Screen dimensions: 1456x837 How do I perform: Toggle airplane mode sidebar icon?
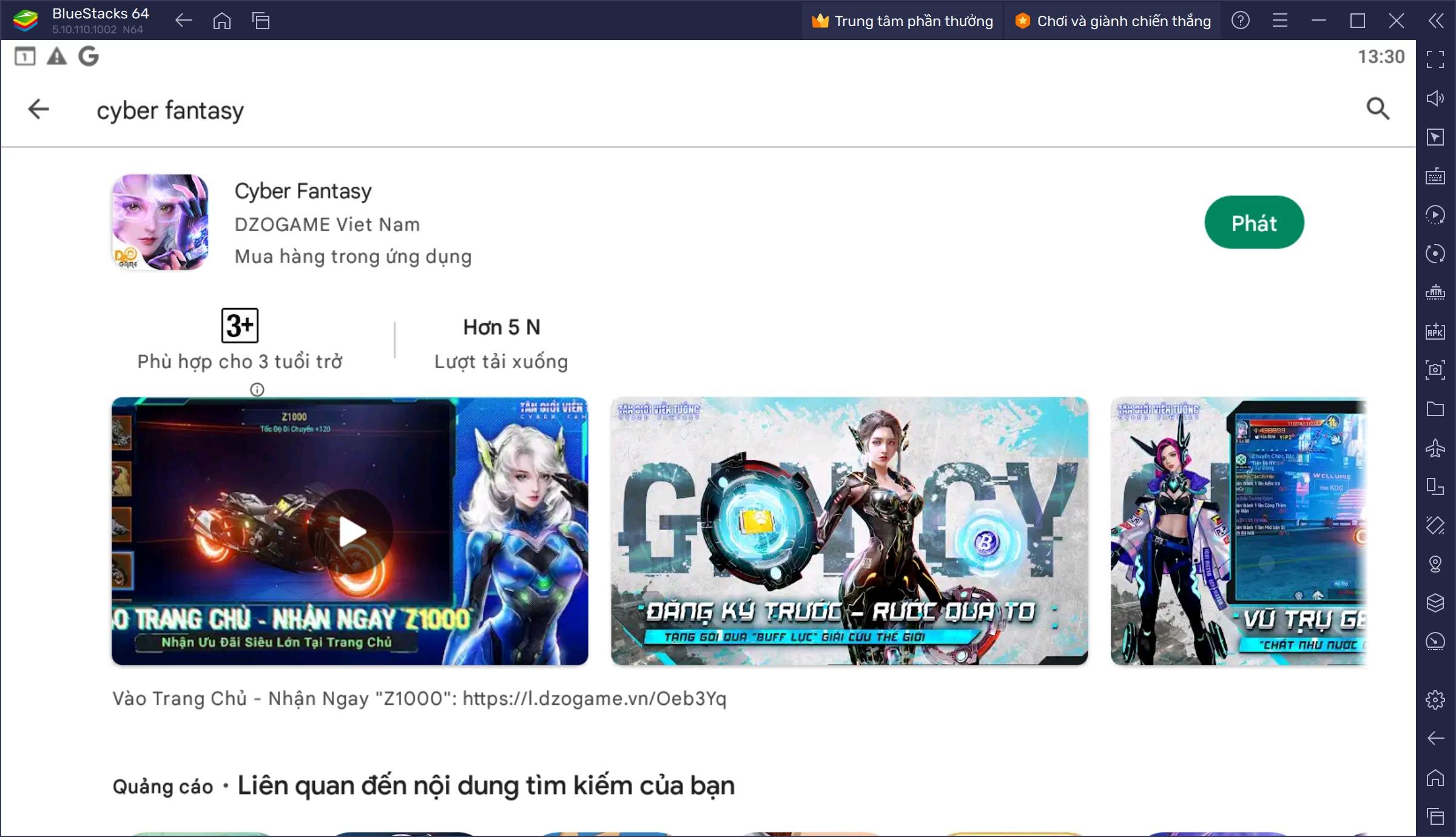[1435, 448]
